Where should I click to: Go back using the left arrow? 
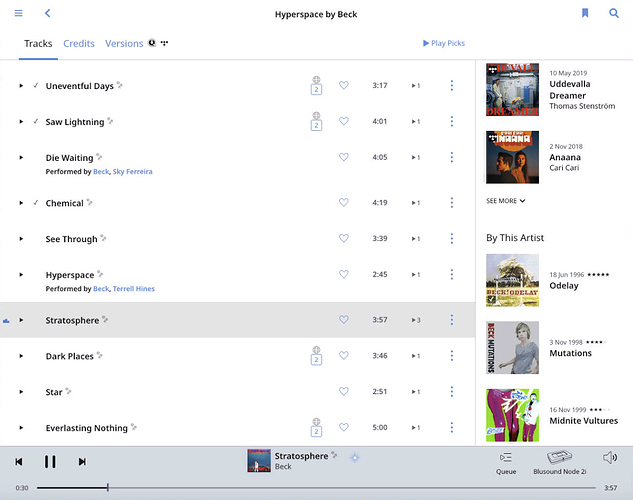point(48,13)
